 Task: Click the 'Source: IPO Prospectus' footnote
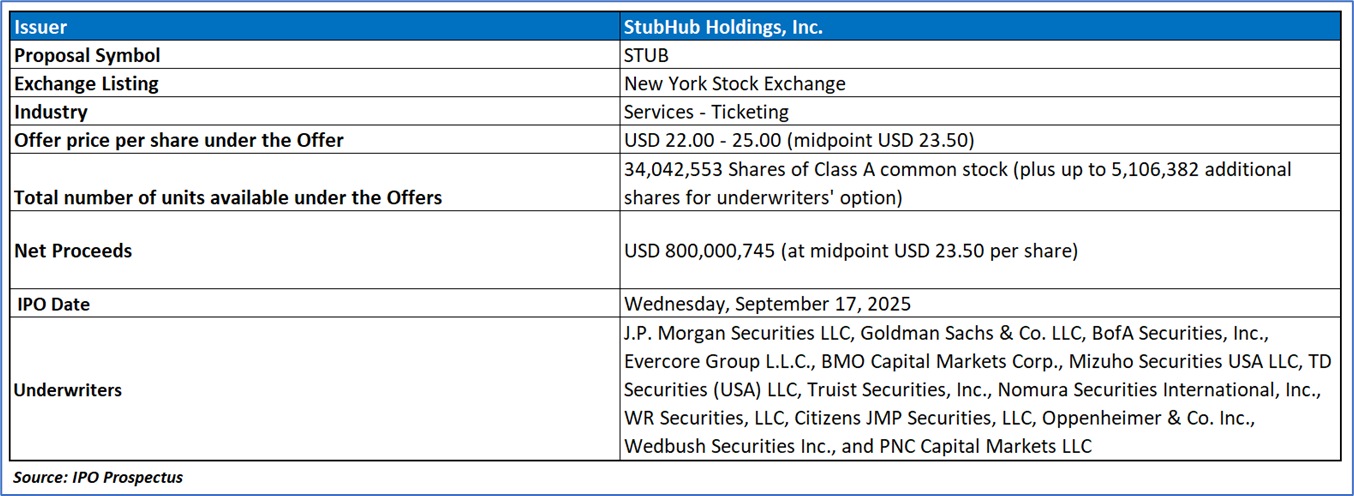[98, 477]
